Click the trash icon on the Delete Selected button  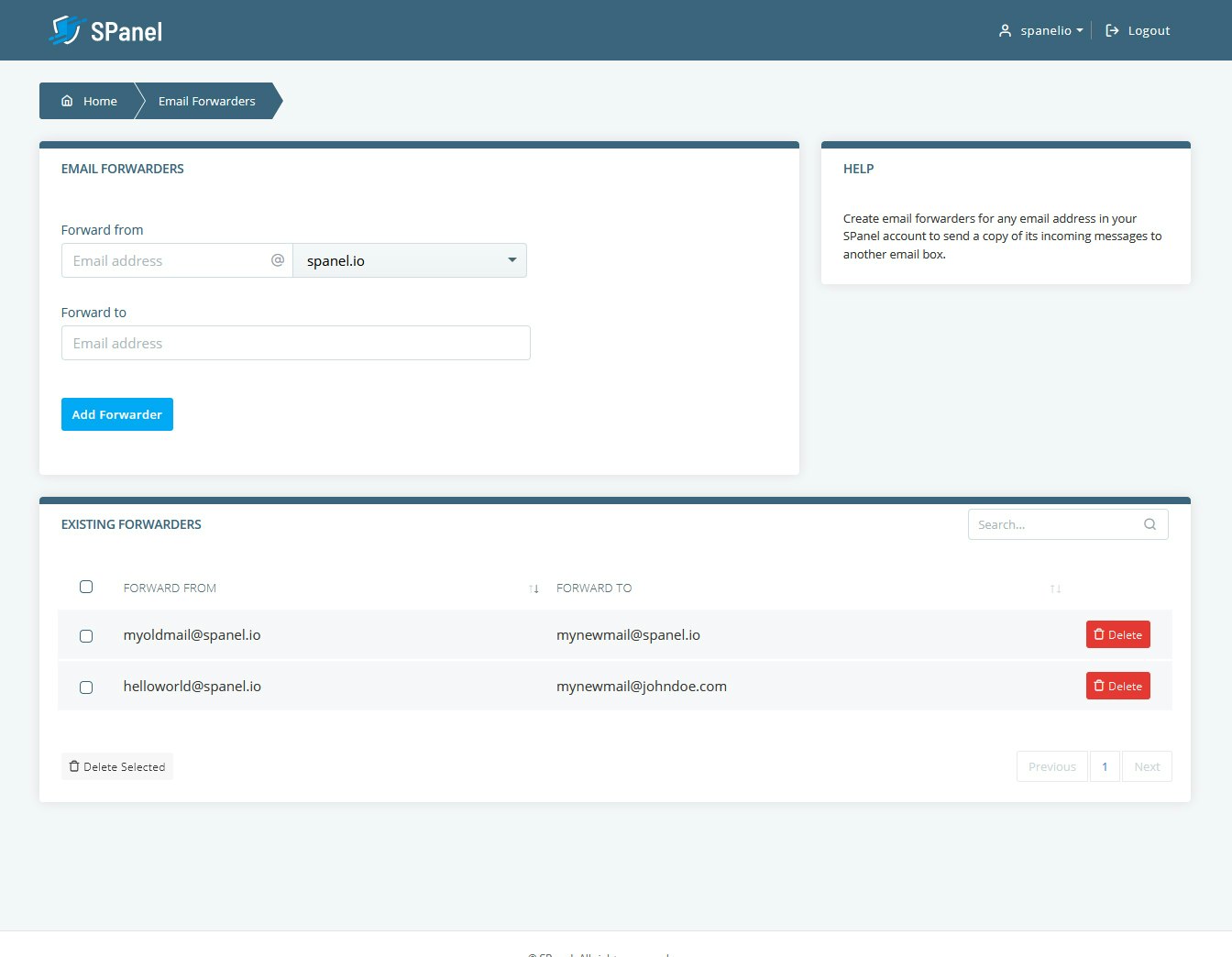73,765
